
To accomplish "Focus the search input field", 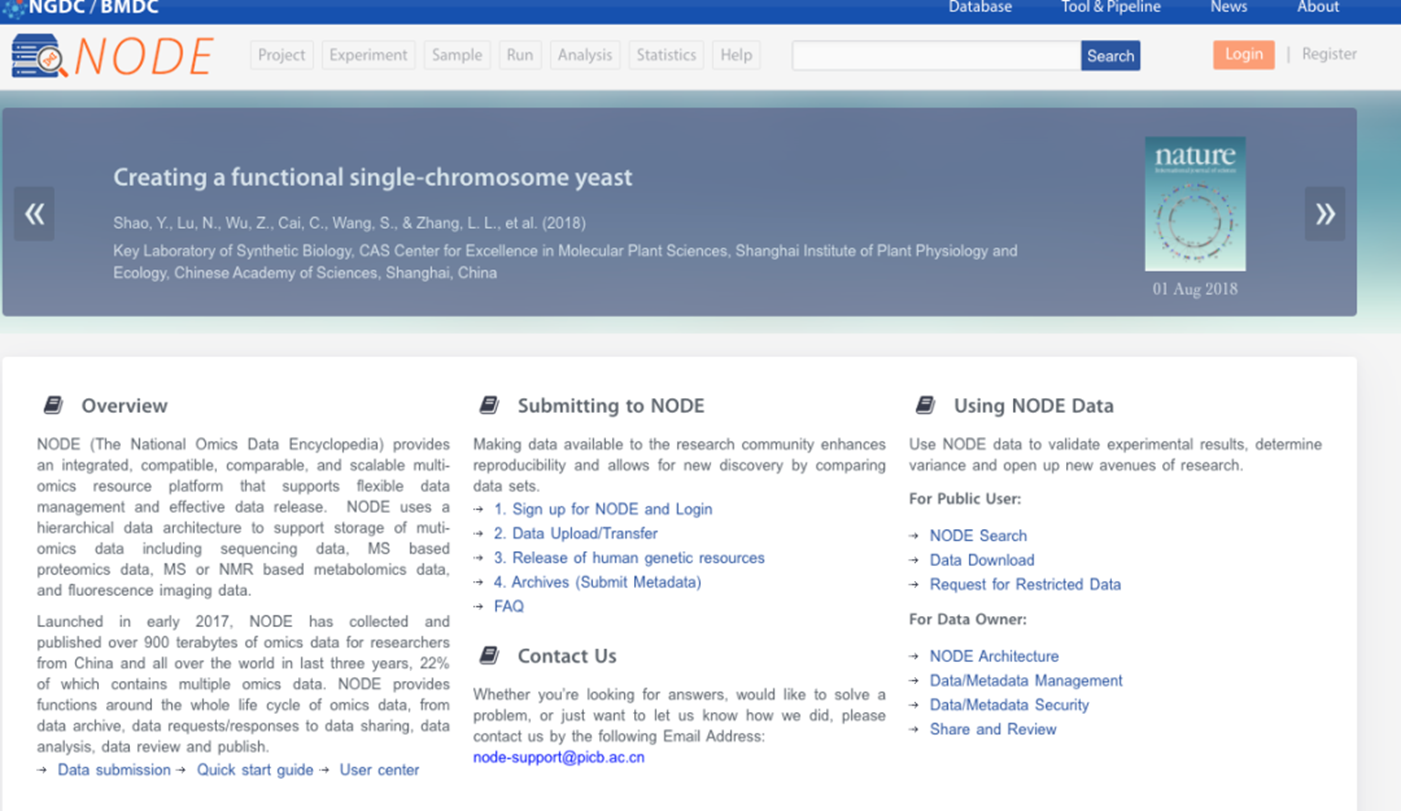I will [936, 56].
